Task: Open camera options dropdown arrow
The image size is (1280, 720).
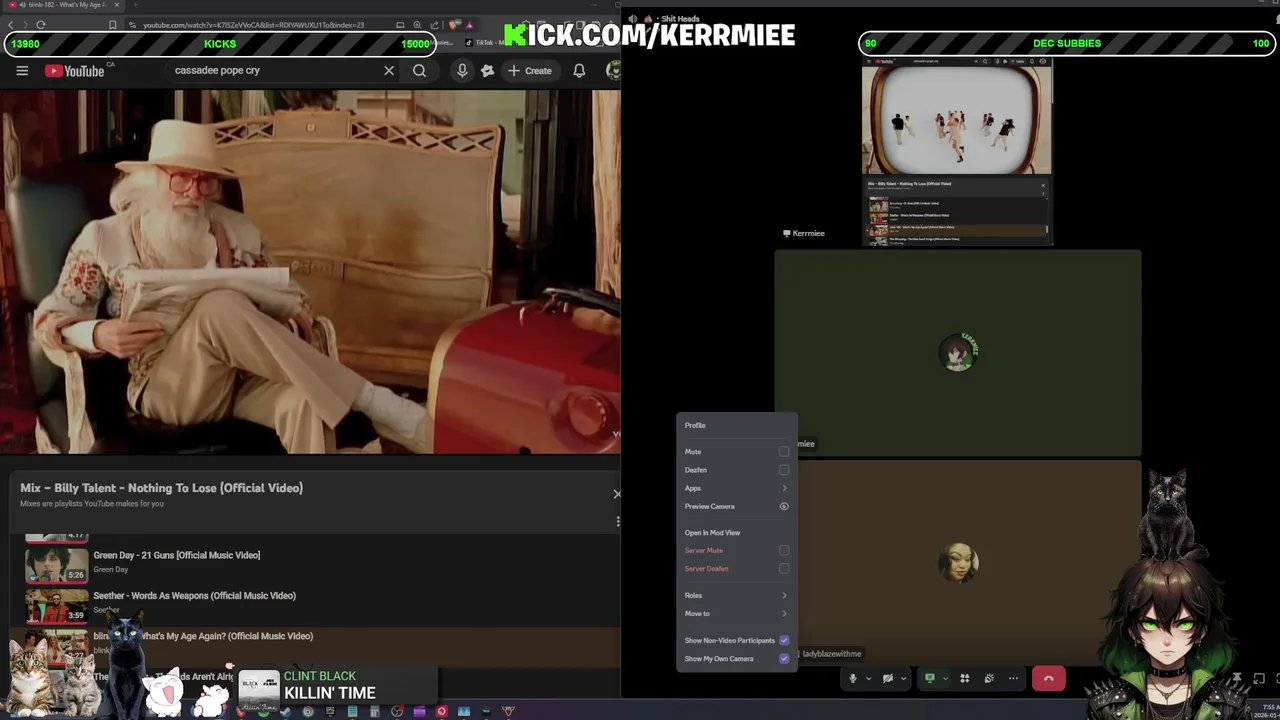Action: 902,678
